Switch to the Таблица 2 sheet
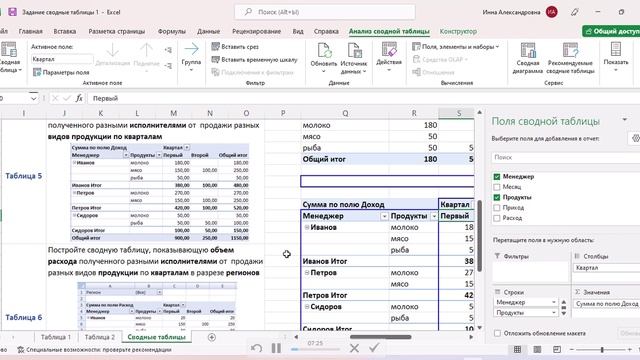Screen dimensions: 640x360 pyautogui.click(x=100, y=337)
